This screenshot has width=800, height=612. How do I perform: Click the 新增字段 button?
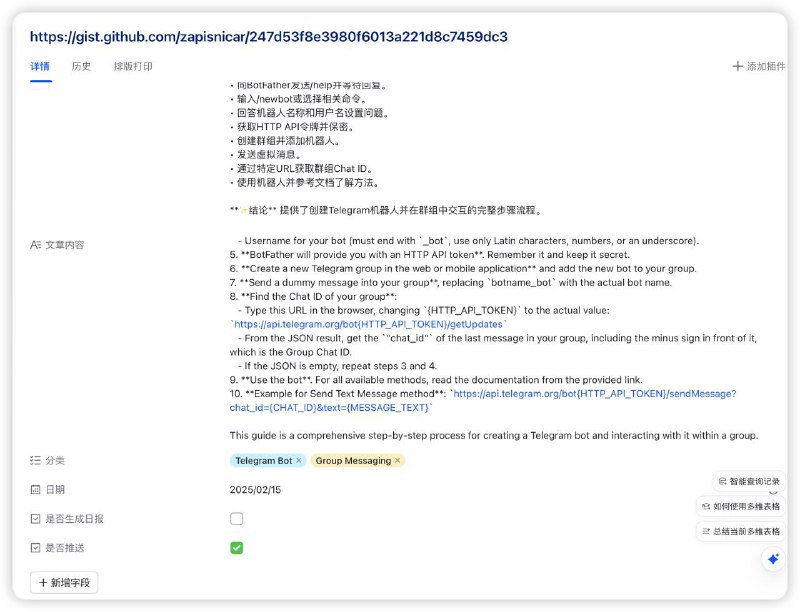click(x=64, y=582)
